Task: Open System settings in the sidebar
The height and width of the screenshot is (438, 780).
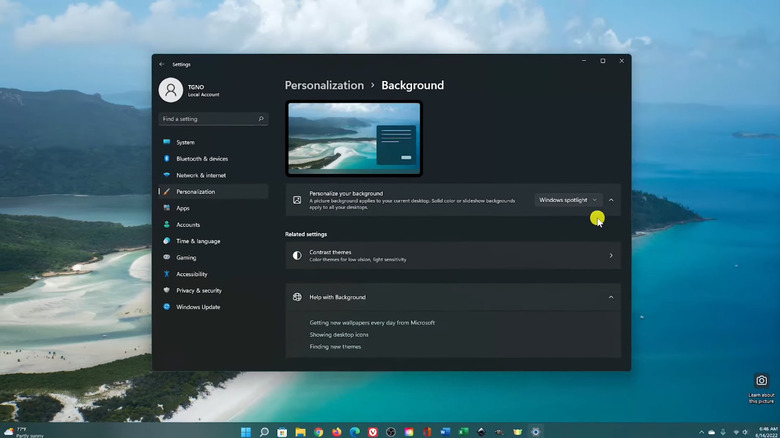Action: pyautogui.click(x=185, y=142)
